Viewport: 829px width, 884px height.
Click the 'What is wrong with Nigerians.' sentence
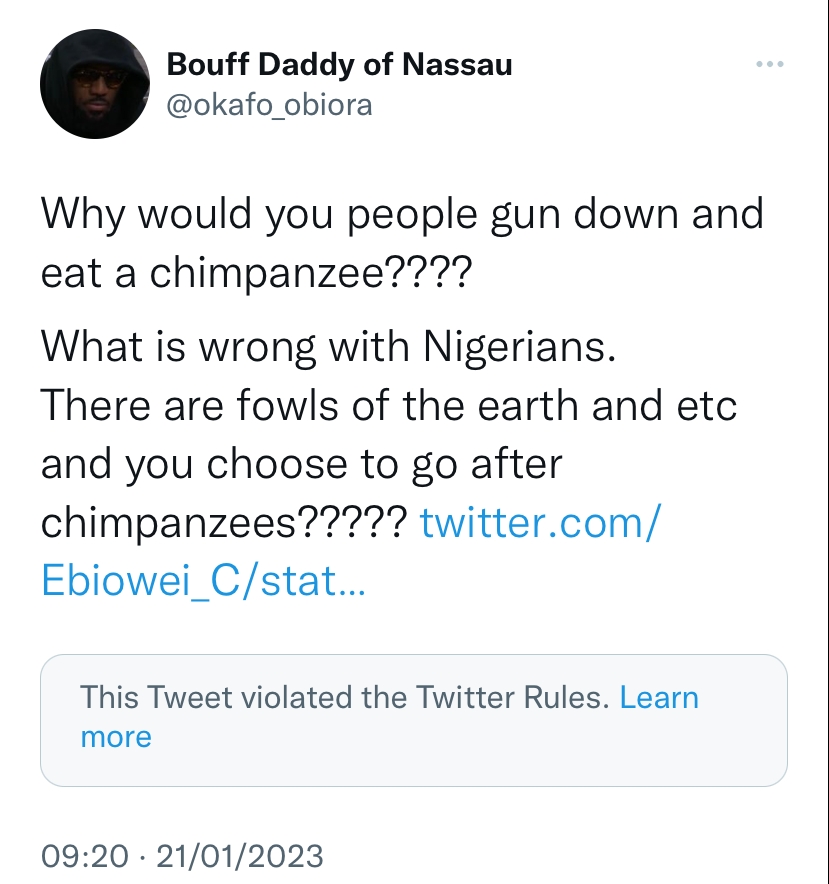(x=328, y=347)
